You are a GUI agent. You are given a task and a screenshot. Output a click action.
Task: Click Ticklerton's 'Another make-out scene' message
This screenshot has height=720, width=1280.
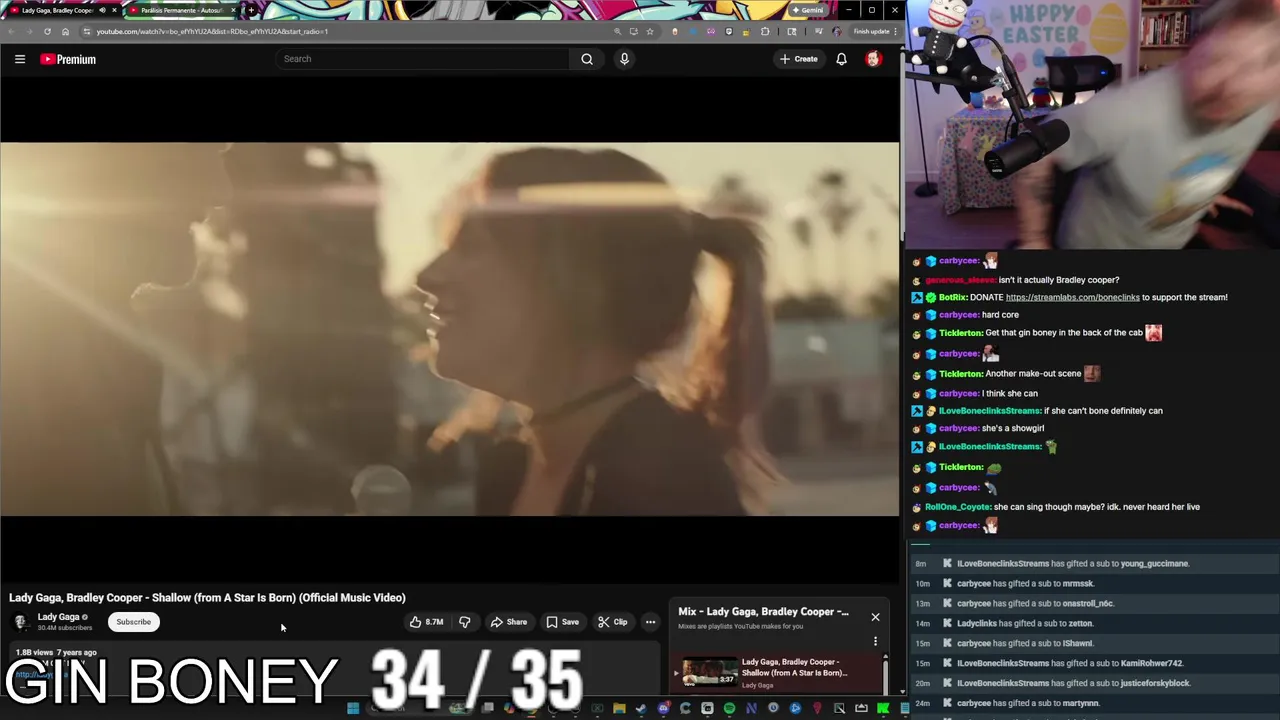tap(1035, 373)
